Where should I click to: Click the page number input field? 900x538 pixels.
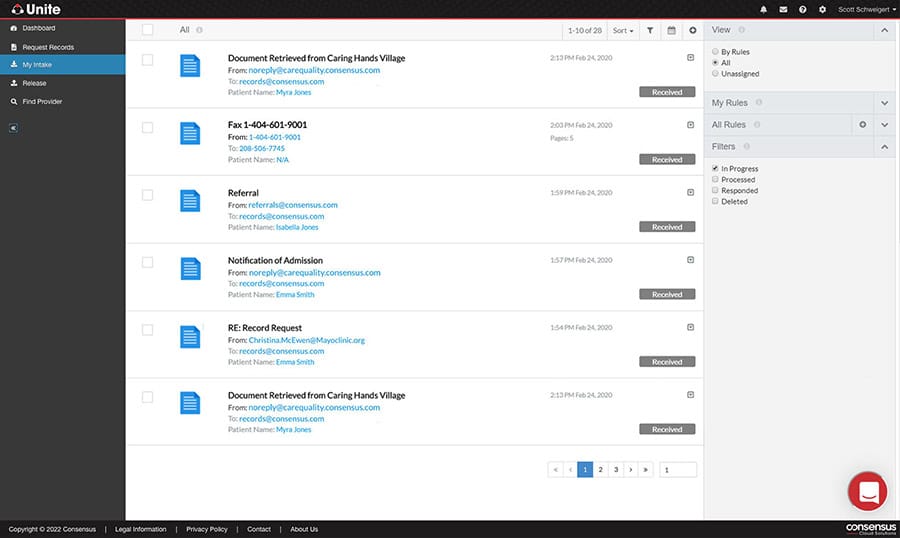[x=678, y=470]
